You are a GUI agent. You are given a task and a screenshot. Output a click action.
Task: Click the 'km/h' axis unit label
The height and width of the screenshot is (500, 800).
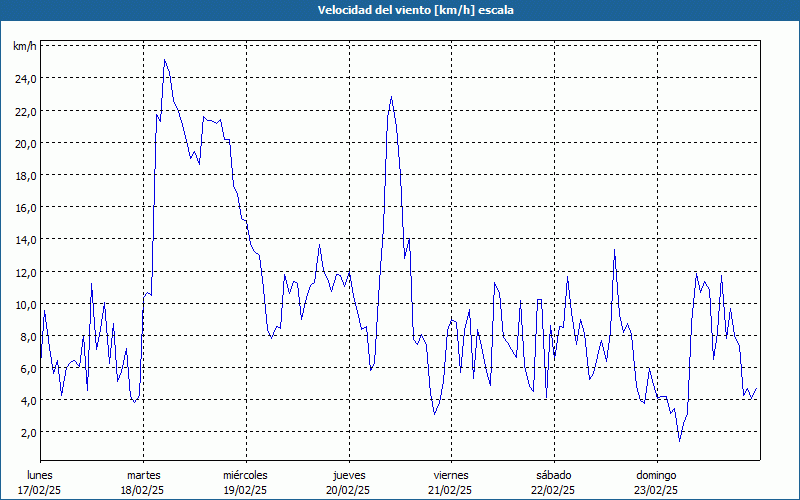pos(24,46)
